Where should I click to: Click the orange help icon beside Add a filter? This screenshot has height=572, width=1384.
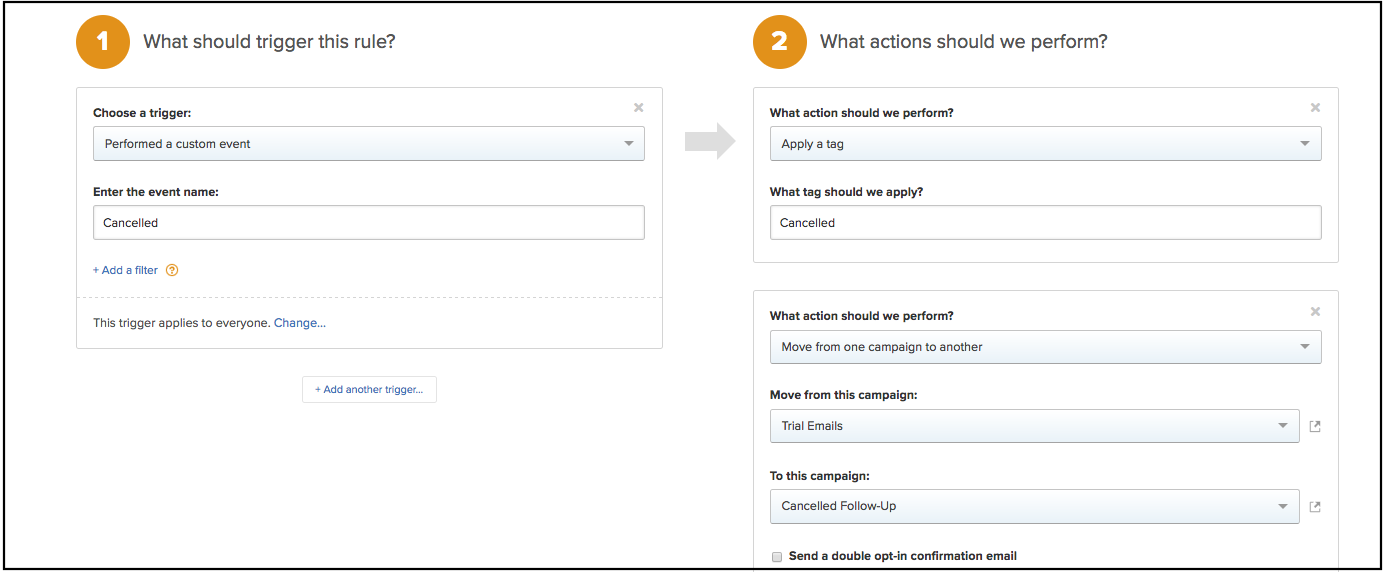pos(172,270)
